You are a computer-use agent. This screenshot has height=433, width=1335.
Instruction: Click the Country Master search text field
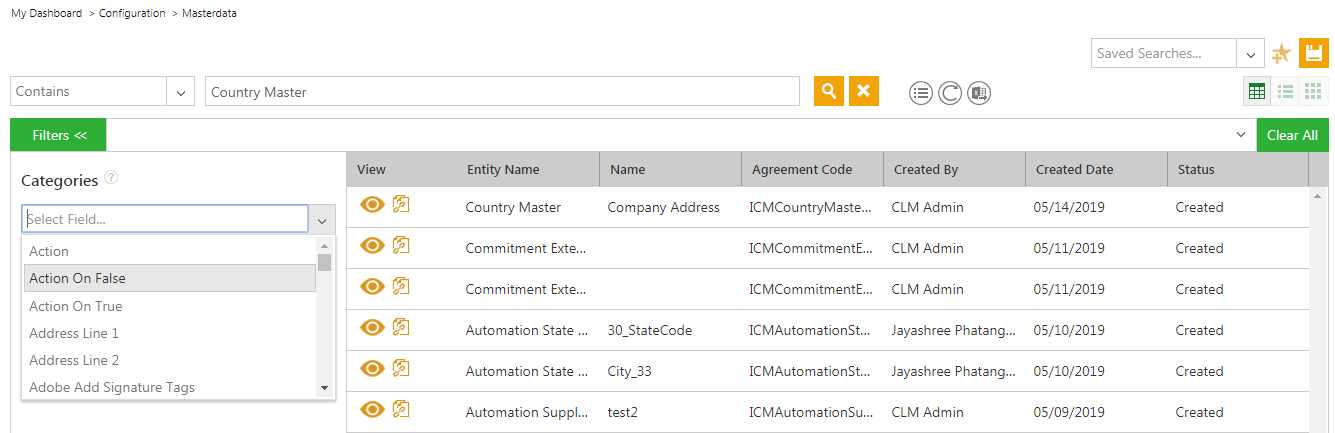click(x=502, y=92)
